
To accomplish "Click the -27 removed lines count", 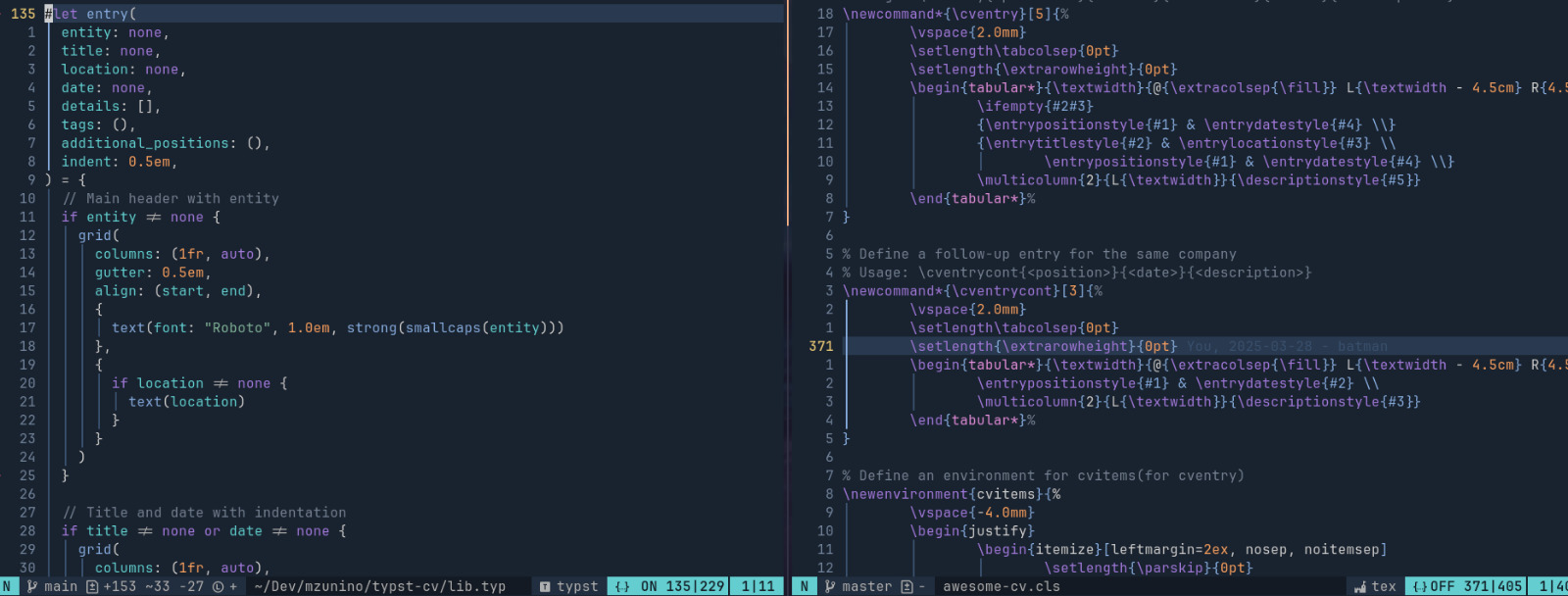I will [191, 586].
